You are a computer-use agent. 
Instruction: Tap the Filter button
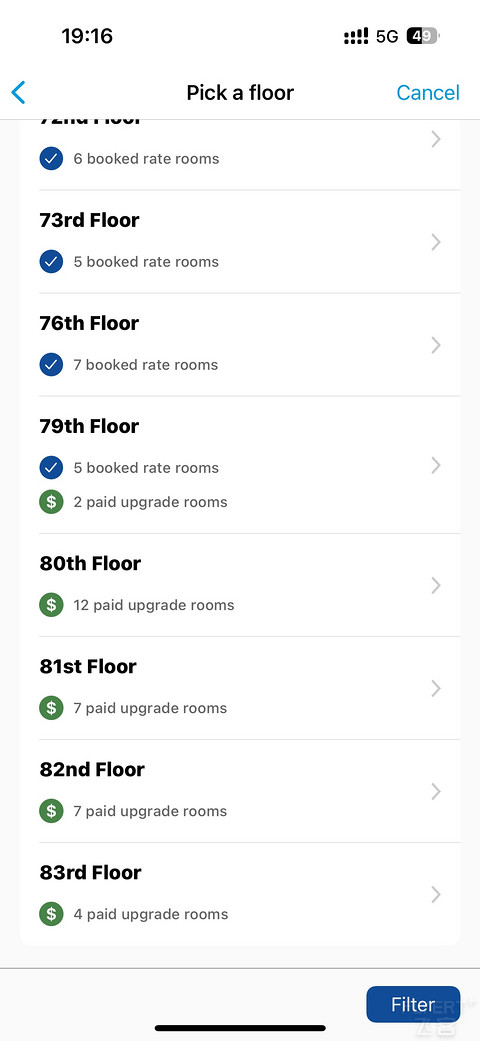(x=413, y=1004)
